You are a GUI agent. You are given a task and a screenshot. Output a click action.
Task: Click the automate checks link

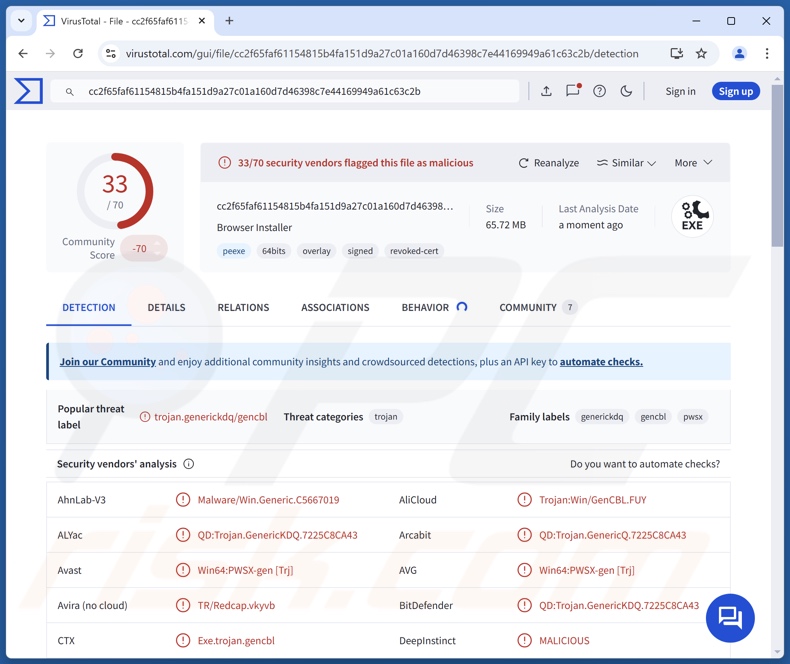[x=601, y=362]
